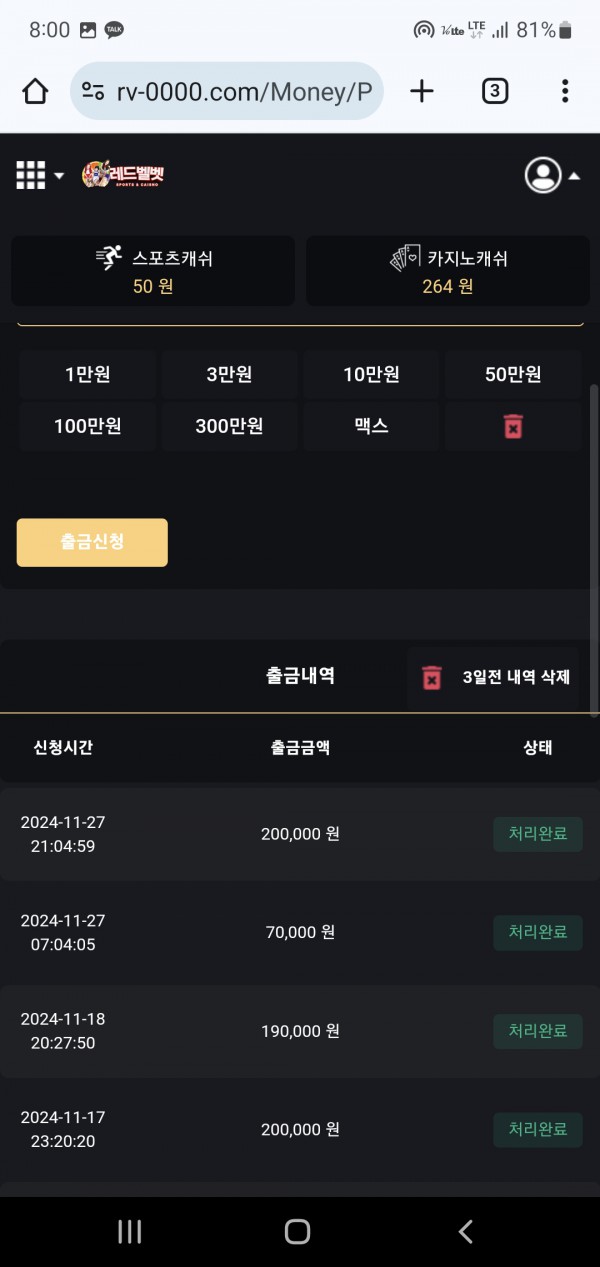This screenshot has height=1267, width=600.
Task: Tap the Red Velvet site logo
Action: point(123,175)
